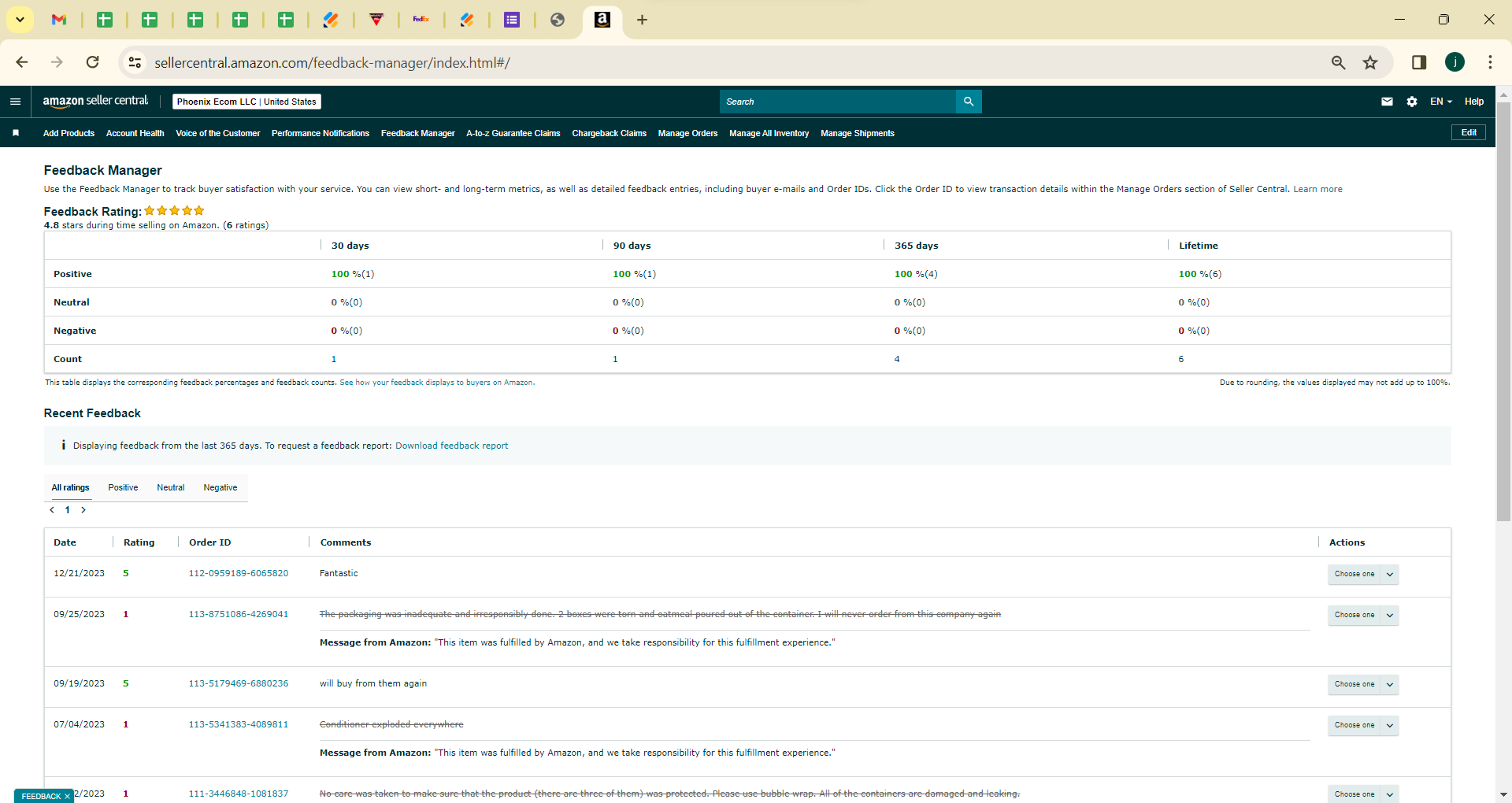Open Performance Notifications
Viewport: 1512px width, 803px height.
[321, 133]
